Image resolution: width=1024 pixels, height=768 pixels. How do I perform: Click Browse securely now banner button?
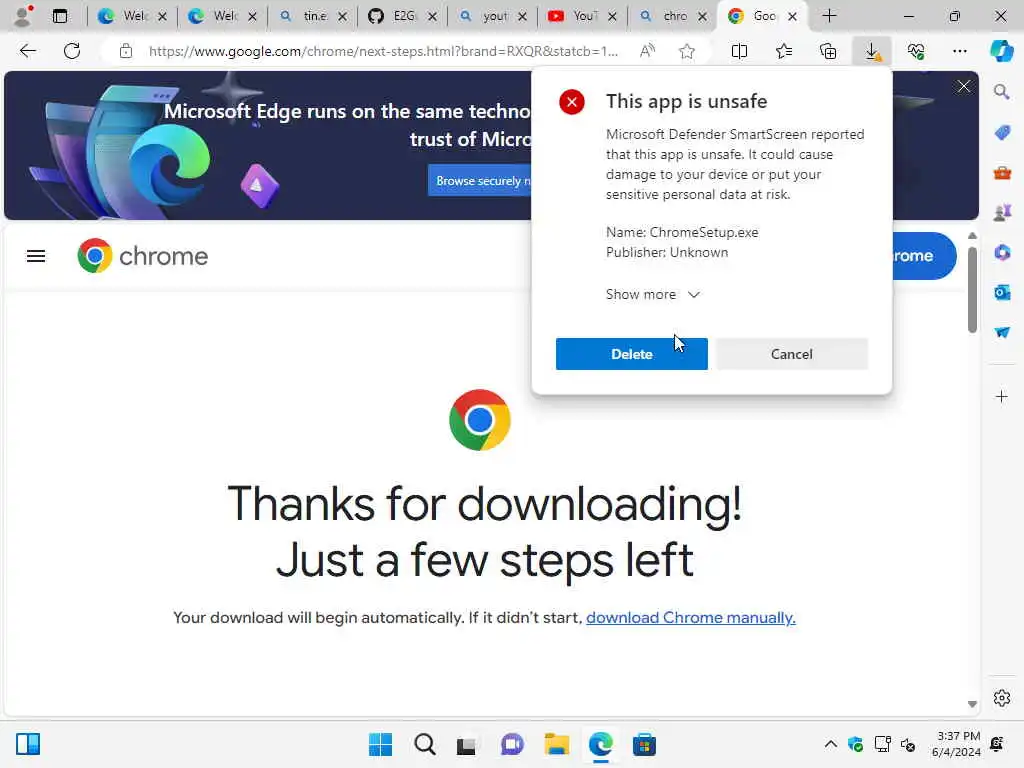[x=480, y=181]
